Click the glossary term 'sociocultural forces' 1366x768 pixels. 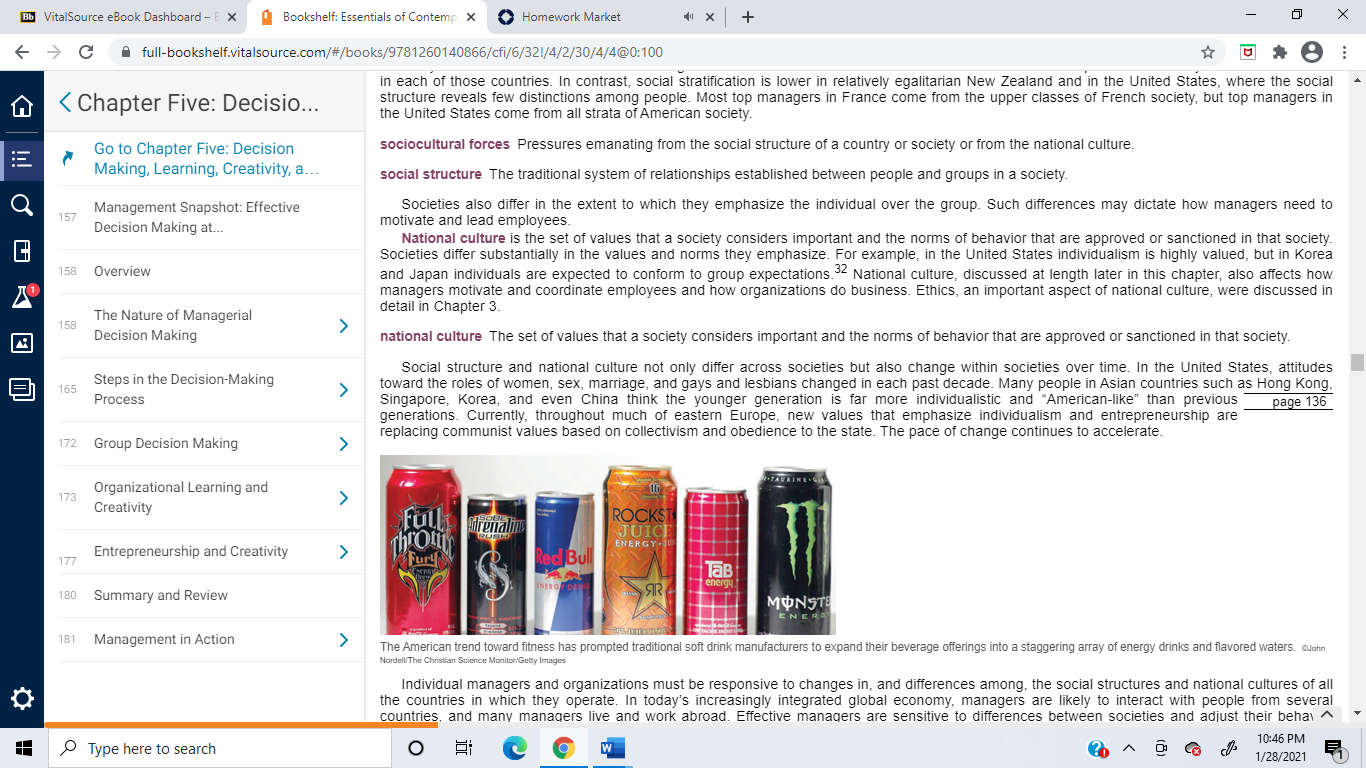[445, 144]
